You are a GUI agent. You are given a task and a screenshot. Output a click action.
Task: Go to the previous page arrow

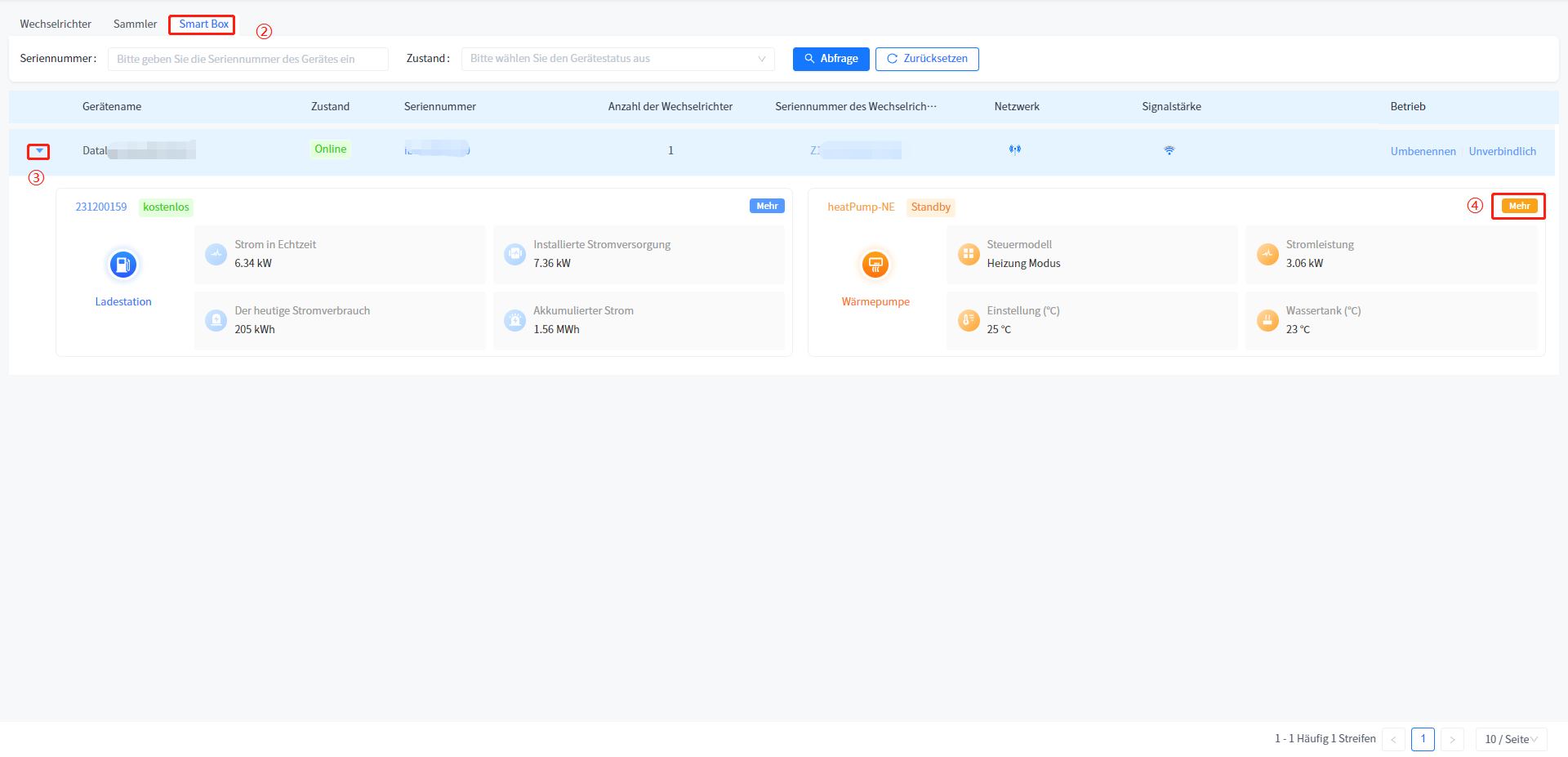tap(1393, 739)
